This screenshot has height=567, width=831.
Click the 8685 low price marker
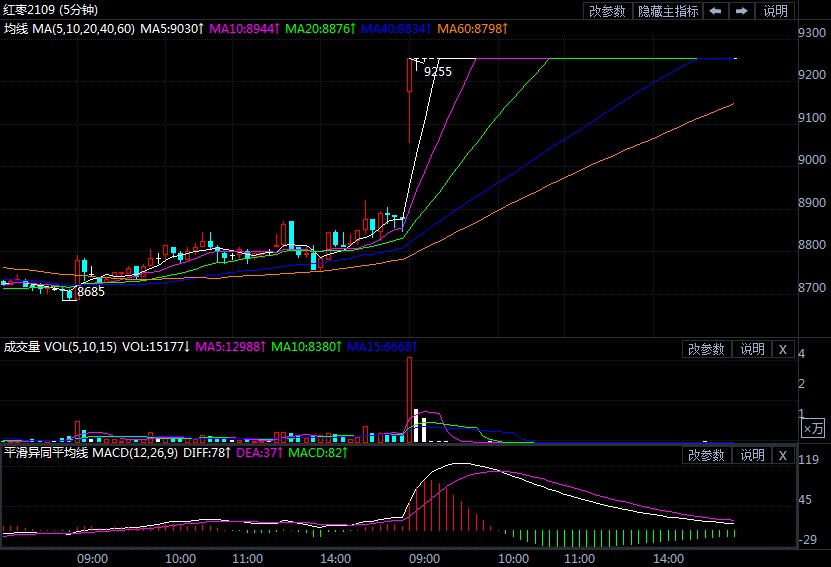(90, 292)
